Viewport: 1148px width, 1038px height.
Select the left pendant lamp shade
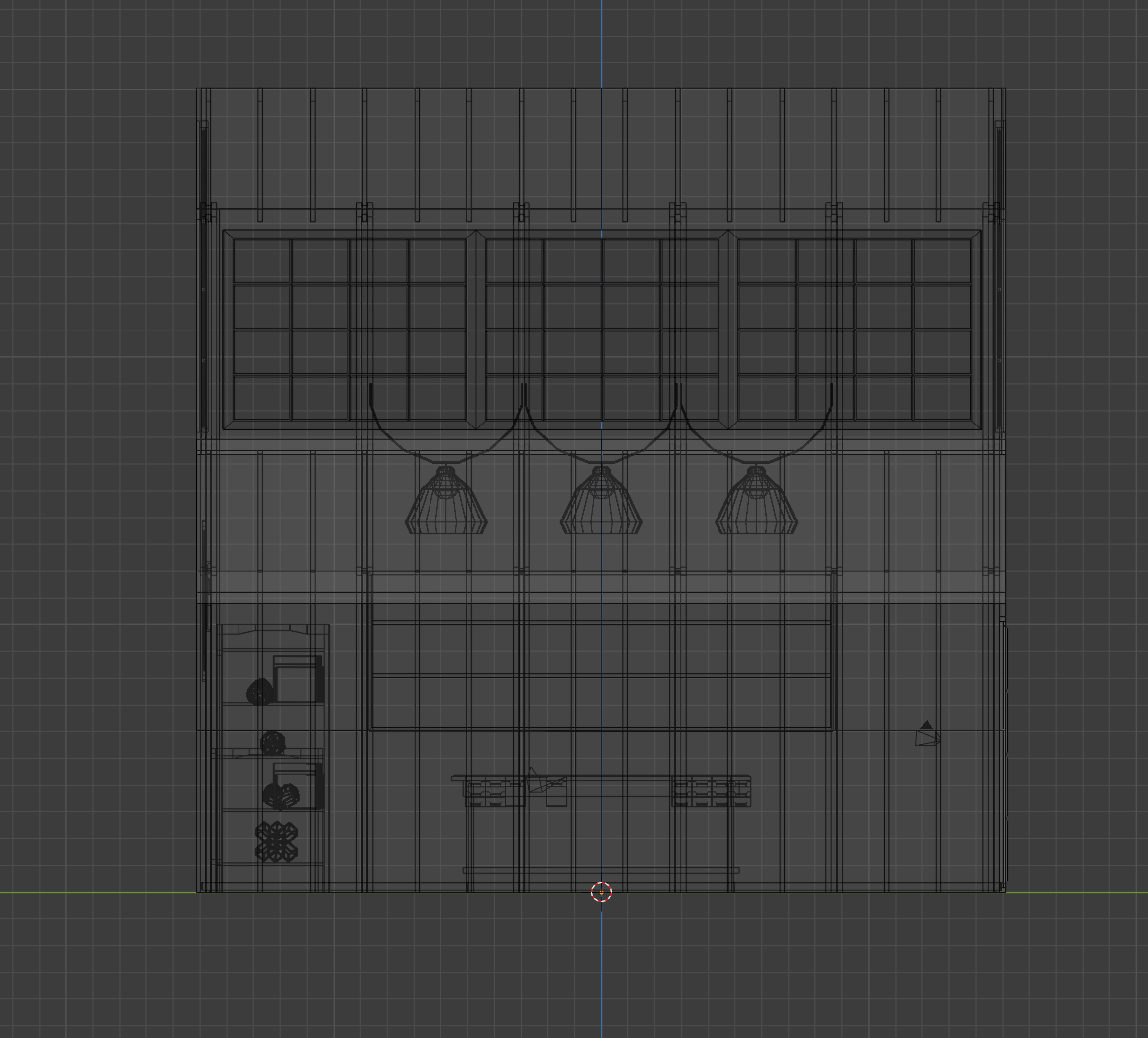point(446,500)
